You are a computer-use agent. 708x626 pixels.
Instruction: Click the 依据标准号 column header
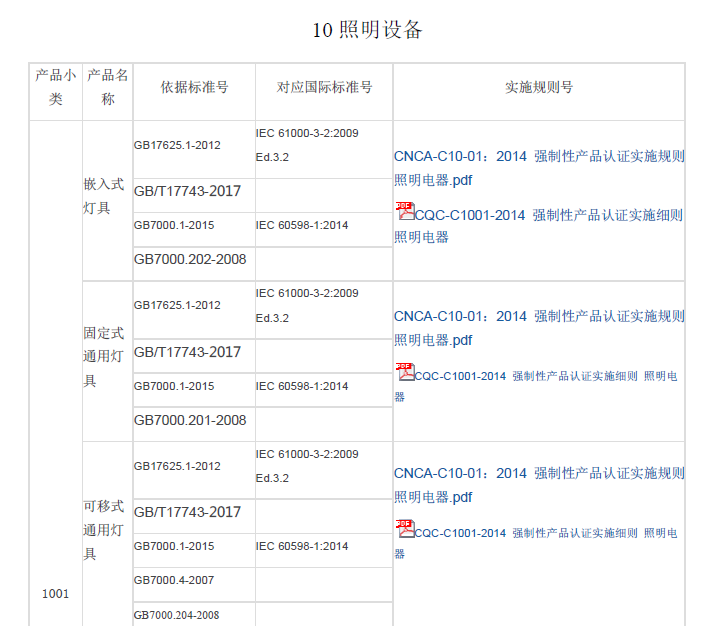point(194,88)
